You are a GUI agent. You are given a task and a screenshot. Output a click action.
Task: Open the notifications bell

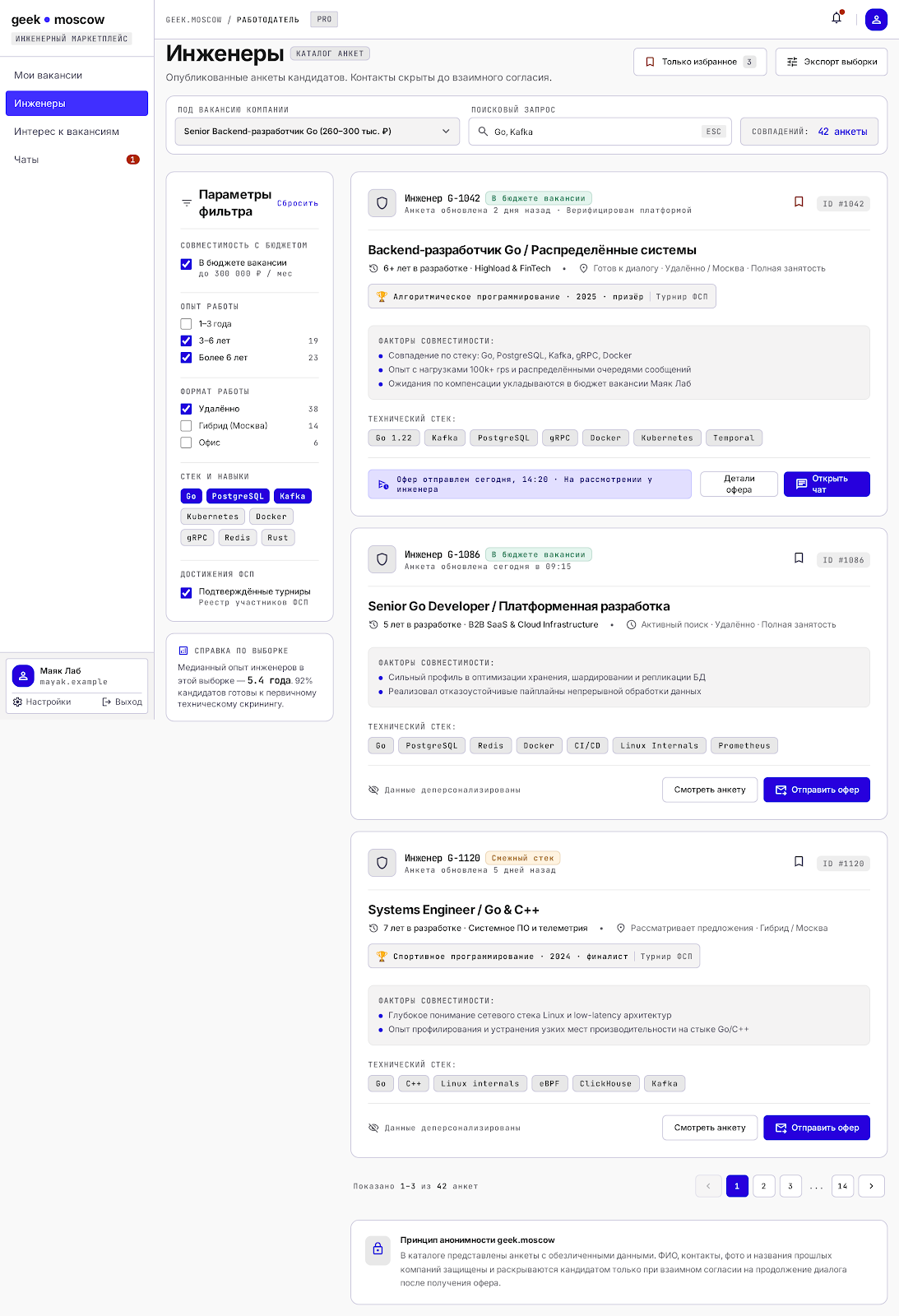(836, 18)
